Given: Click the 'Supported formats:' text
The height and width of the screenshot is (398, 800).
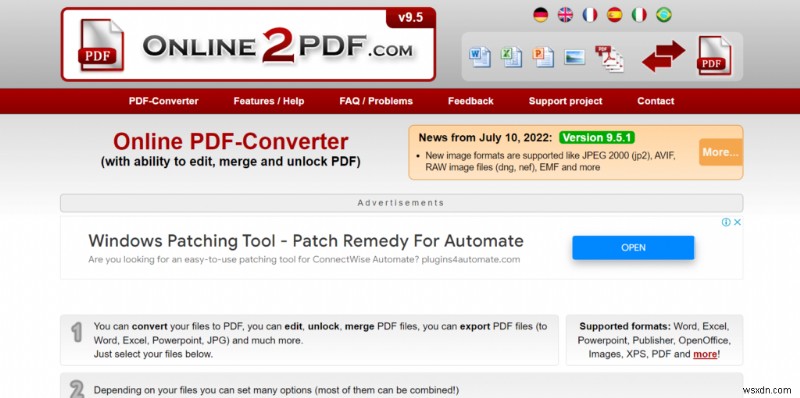Looking at the screenshot, I should [x=625, y=326].
